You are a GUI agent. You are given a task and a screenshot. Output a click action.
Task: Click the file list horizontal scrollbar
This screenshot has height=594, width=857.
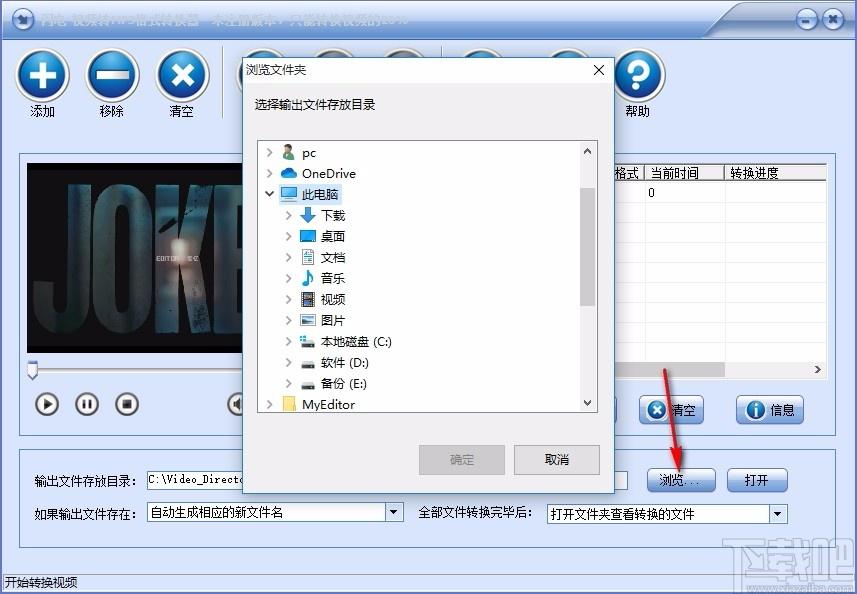tap(670, 369)
